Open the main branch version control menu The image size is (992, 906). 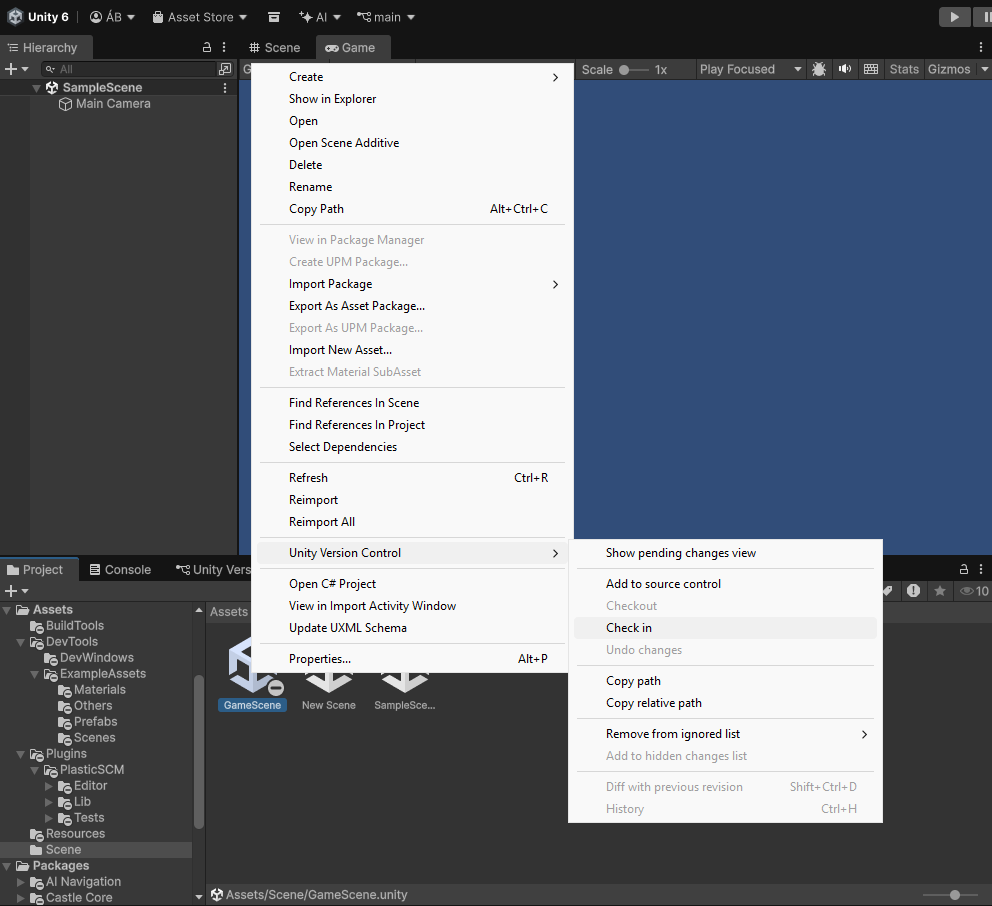pos(386,16)
